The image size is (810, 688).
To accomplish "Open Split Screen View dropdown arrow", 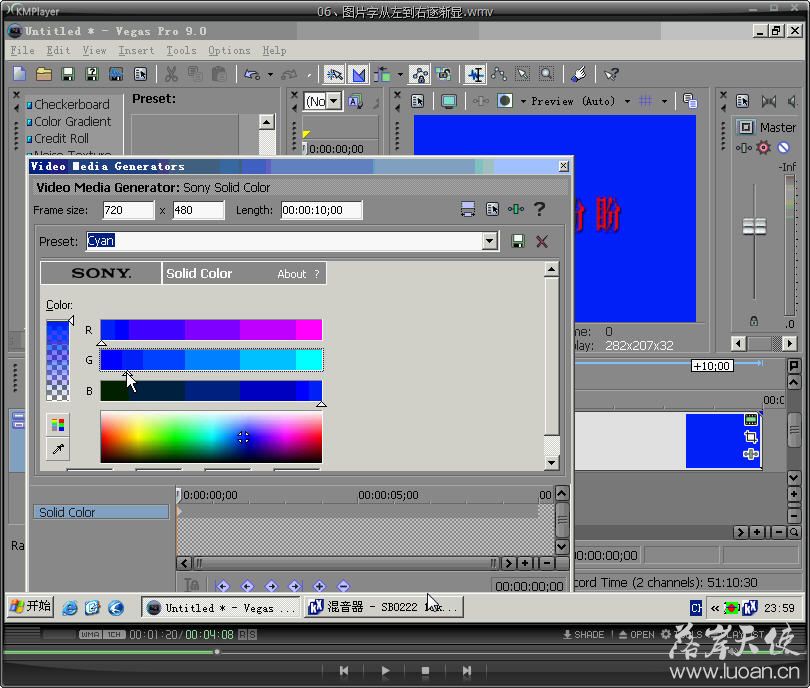I will coord(523,101).
